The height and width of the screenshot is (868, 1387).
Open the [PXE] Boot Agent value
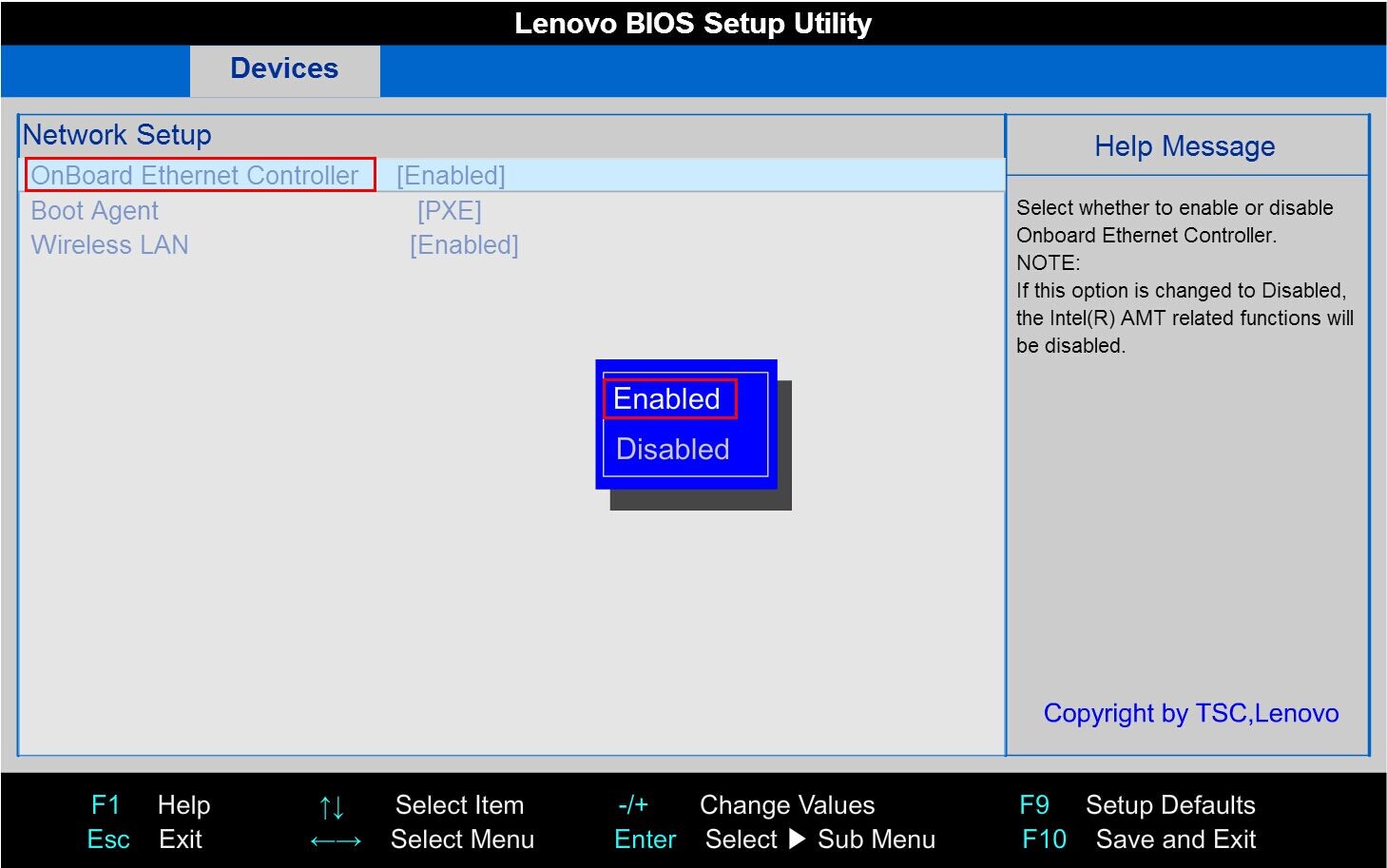coord(450,210)
